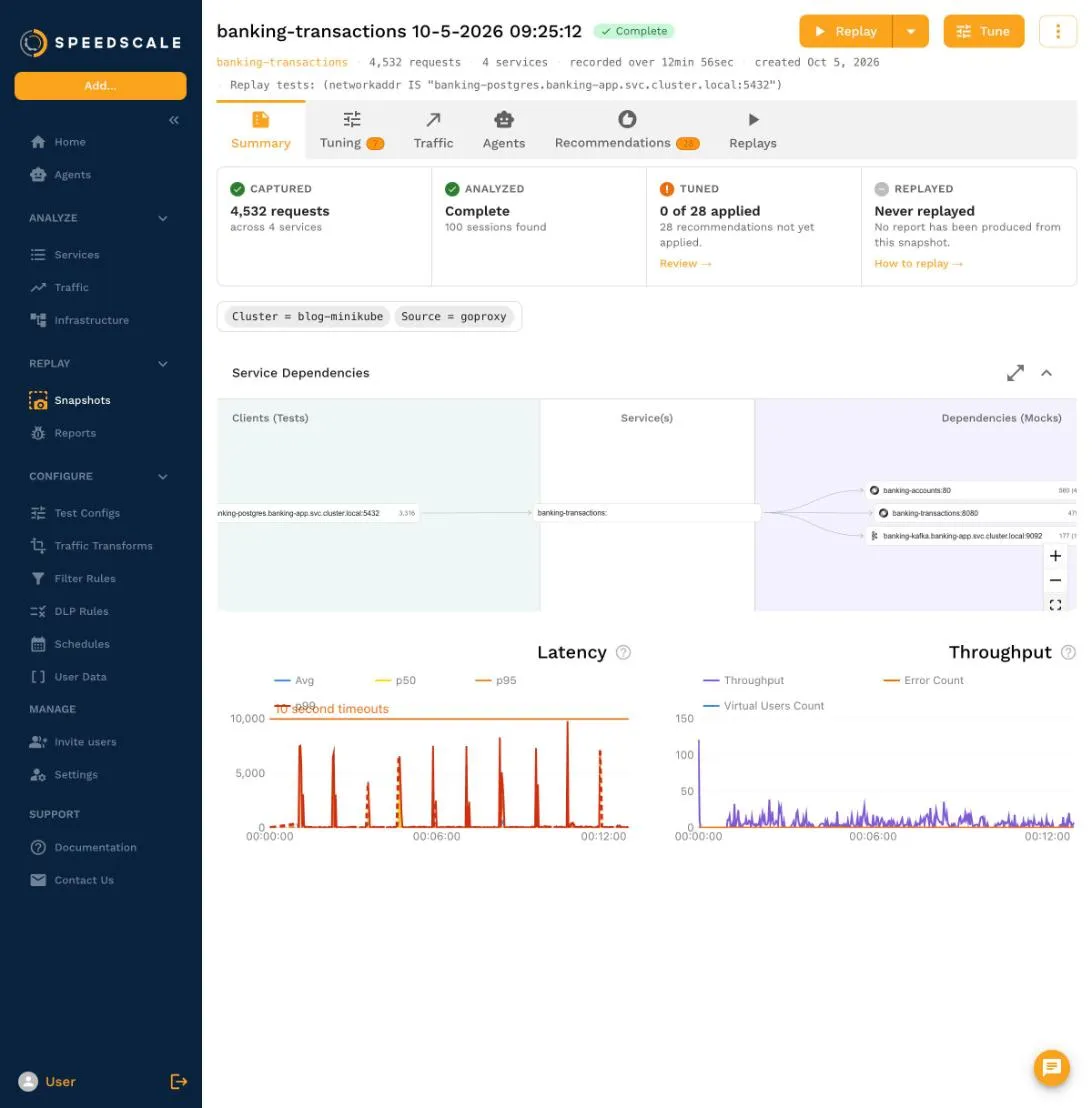Select the banking-kafka dependency node
The width and height of the screenshot is (1092, 1108).
(x=970, y=536)
